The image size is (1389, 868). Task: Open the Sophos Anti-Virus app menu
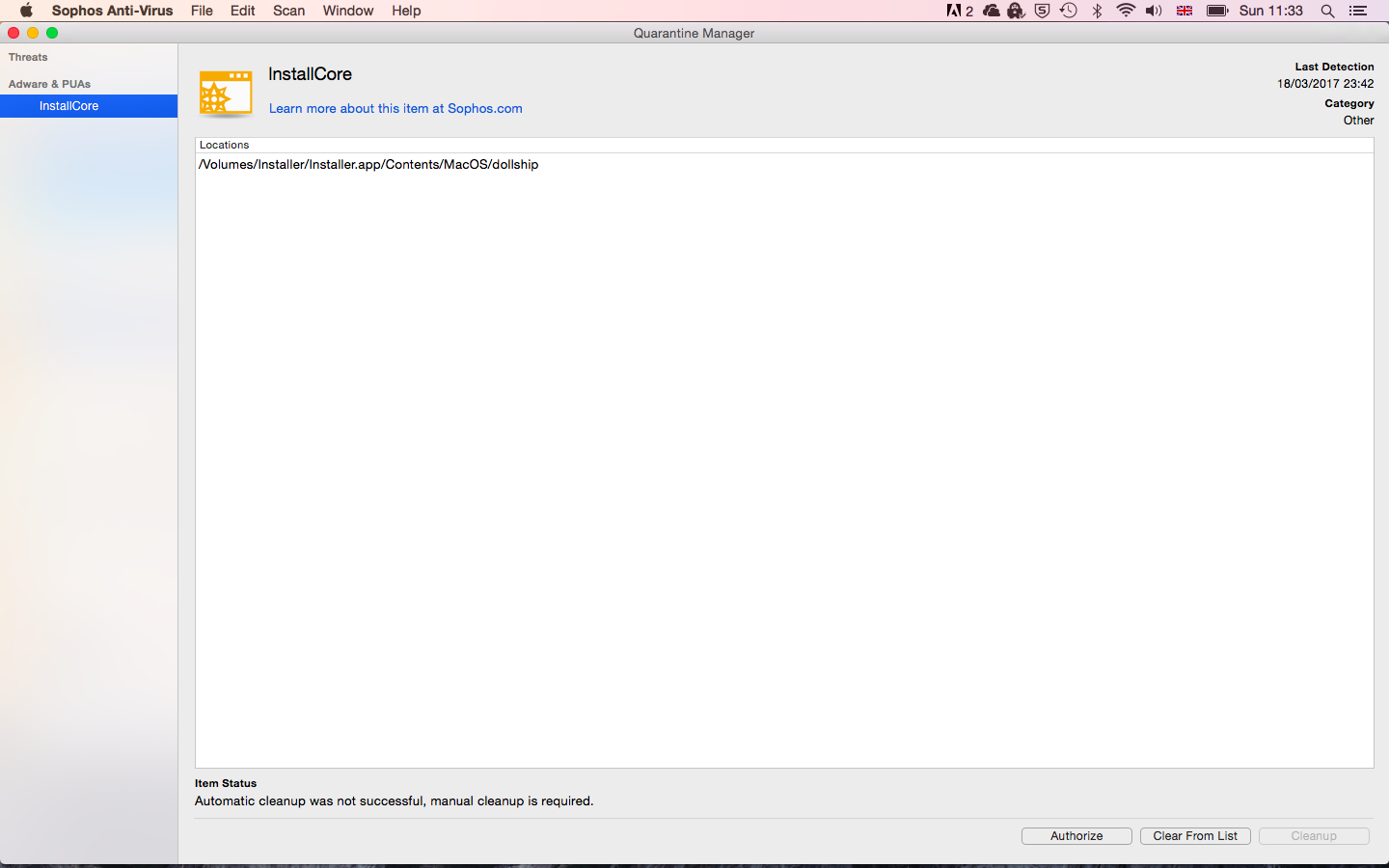(112, 11)
